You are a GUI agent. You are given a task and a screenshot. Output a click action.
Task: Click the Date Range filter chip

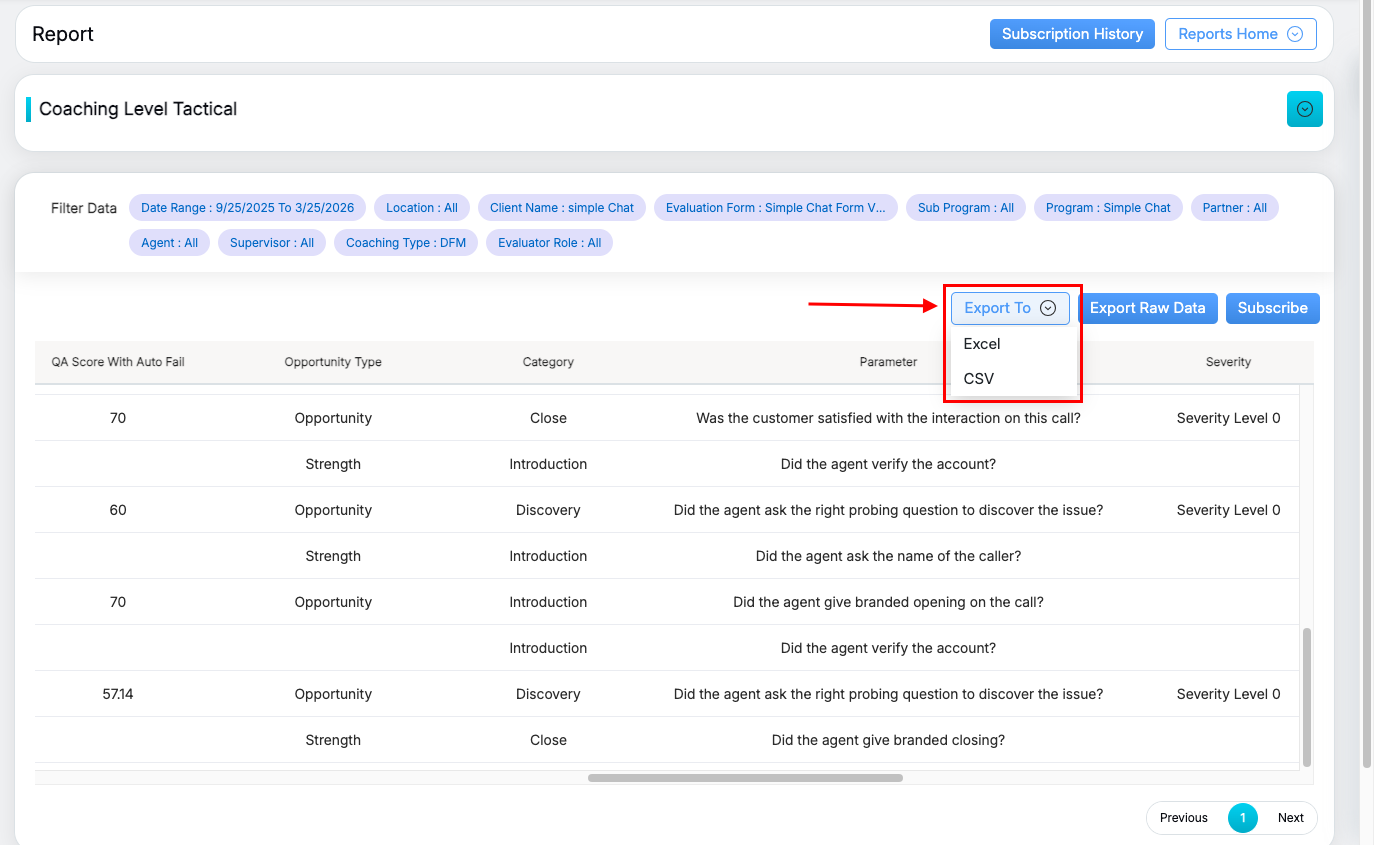click(247, 208)
